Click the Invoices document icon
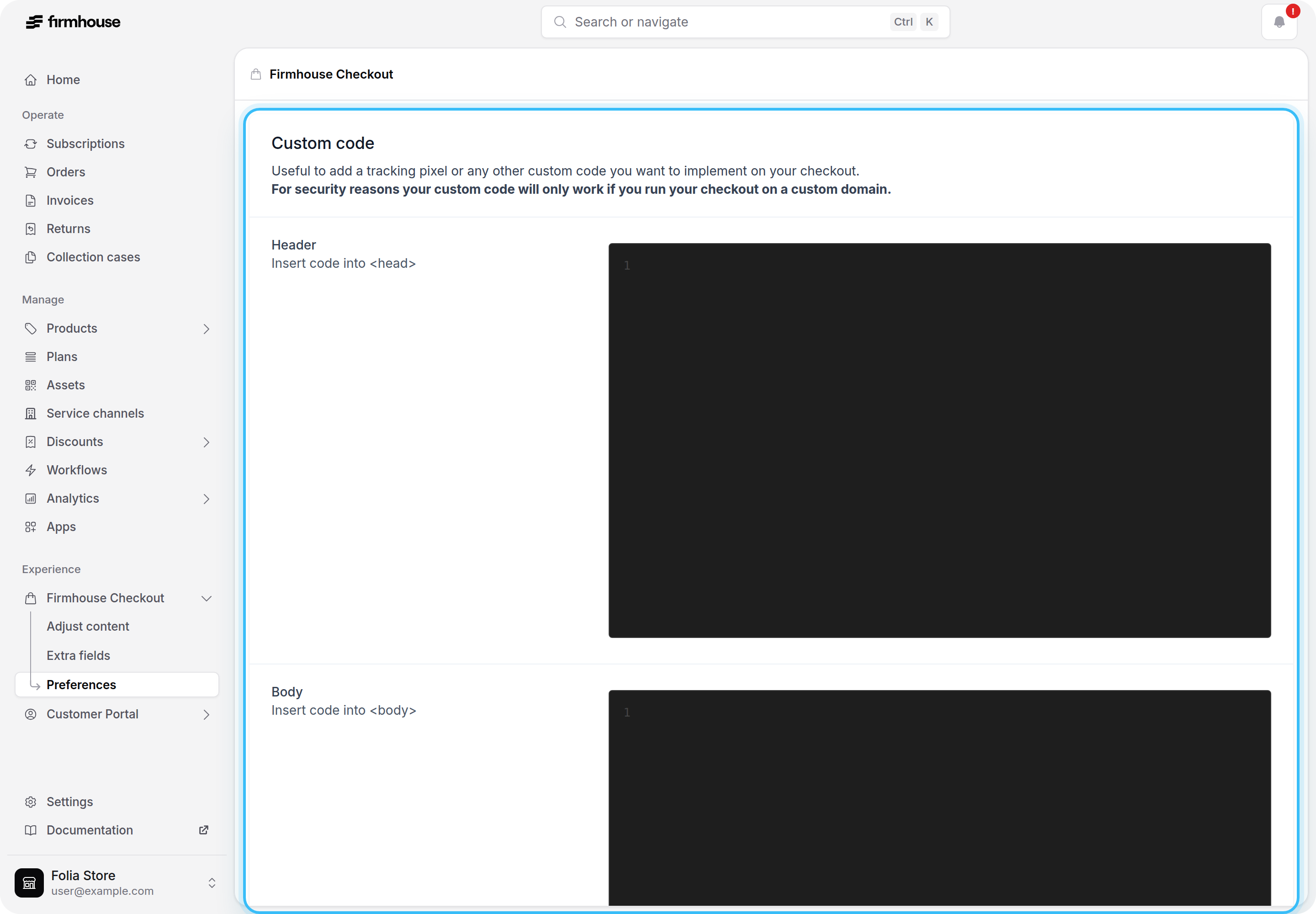Image resolution: width=1316 pixels, height=914 pixels. [x=31, y=201]
